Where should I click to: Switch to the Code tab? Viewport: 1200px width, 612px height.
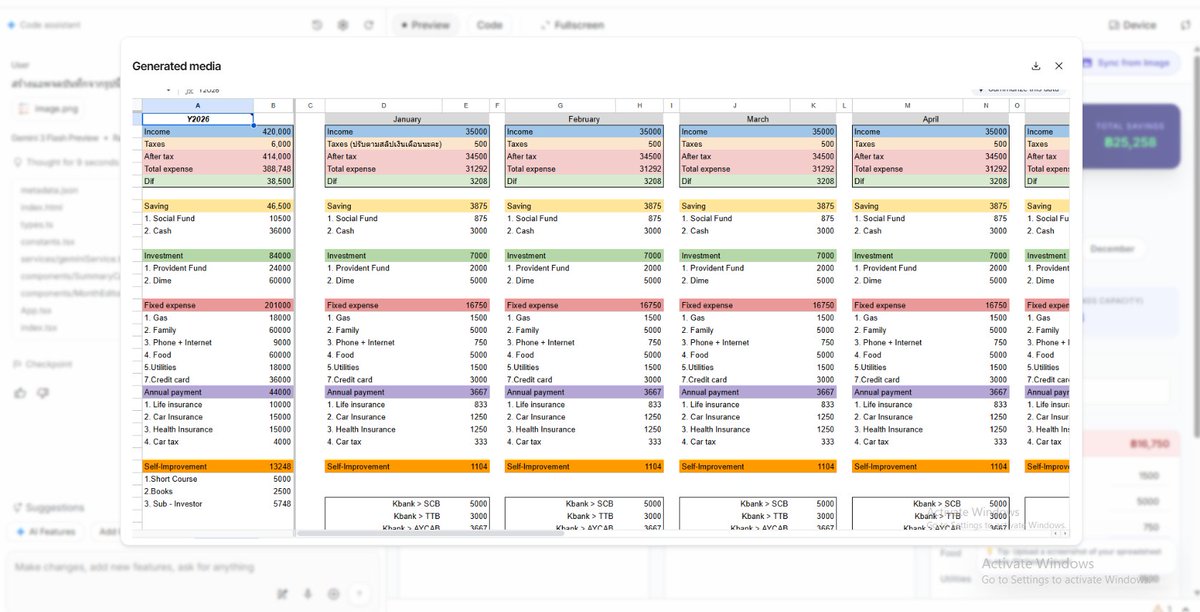pyautogui.click(x=489, y=24)
